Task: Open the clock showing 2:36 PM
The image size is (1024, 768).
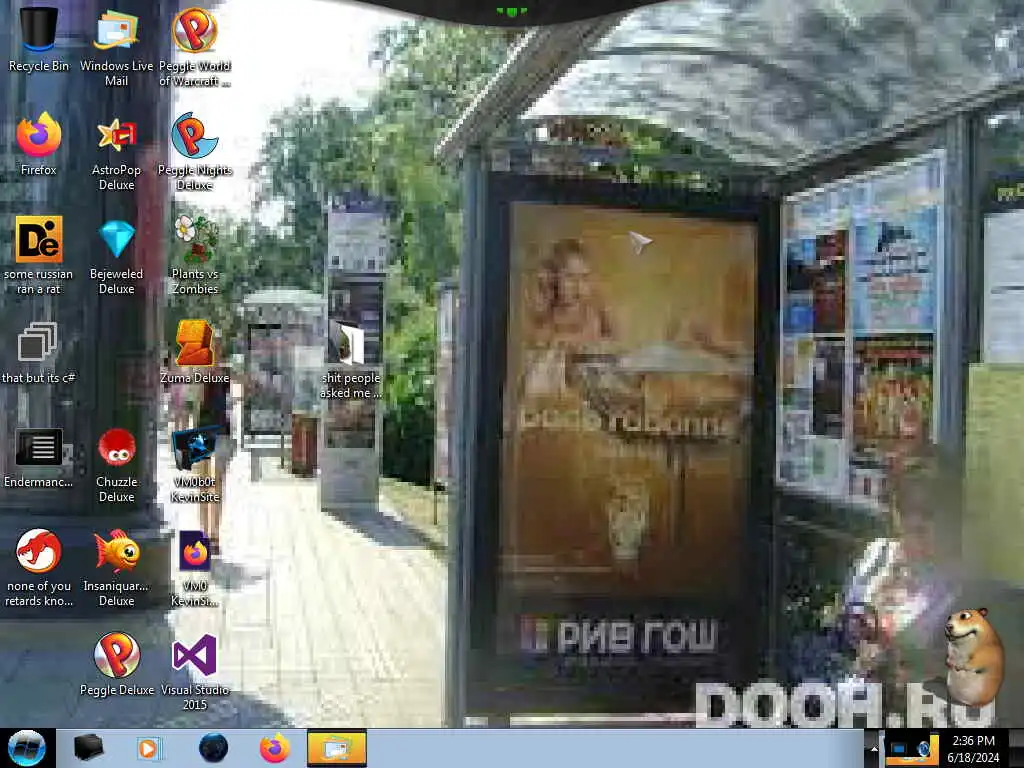Action: point(973,748)
